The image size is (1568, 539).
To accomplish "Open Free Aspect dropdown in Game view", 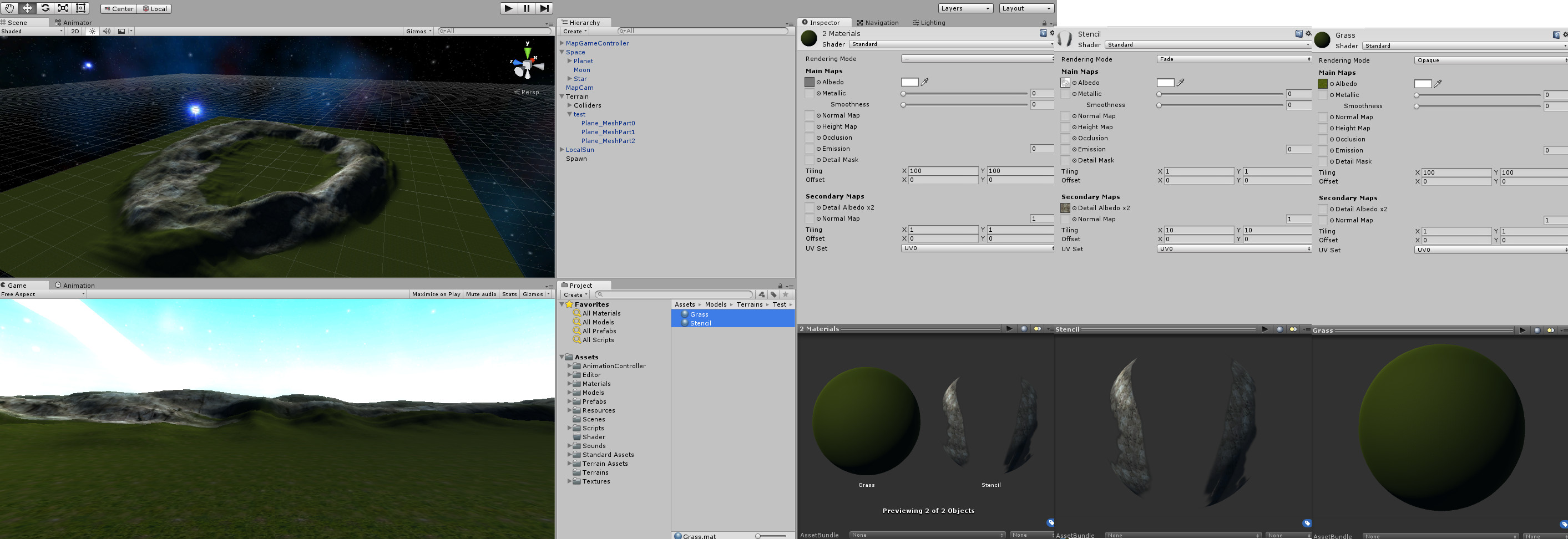I will (x=43, y=294).
